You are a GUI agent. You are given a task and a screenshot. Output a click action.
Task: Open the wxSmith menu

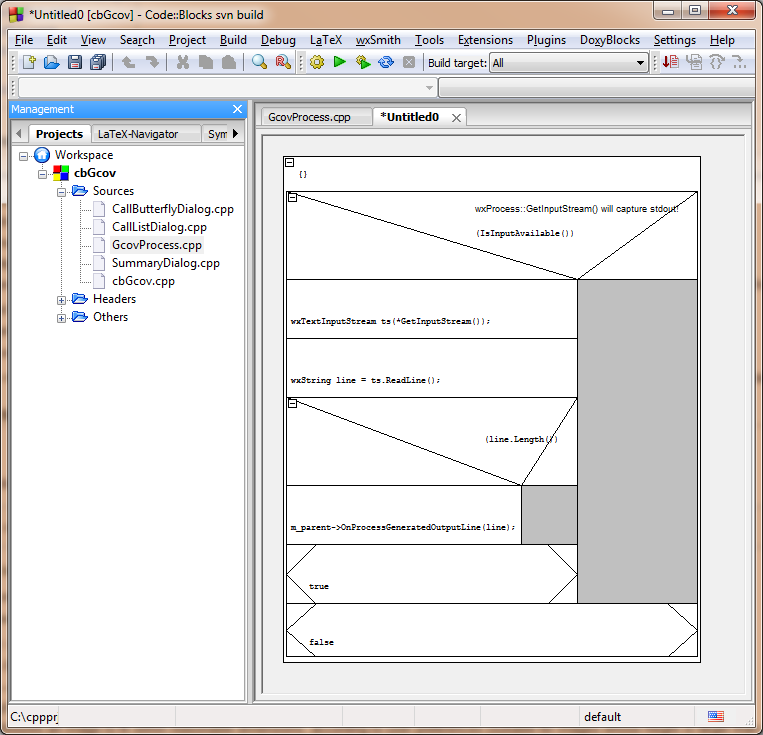click(x=378, y=40)
